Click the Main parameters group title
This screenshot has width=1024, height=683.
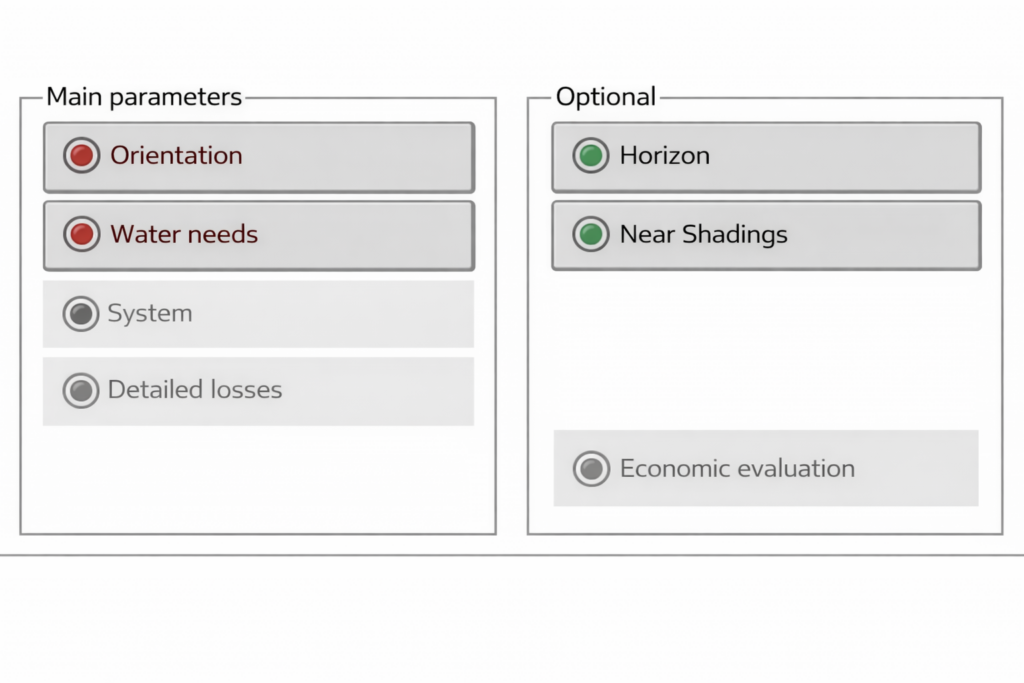tap(144, 97)
